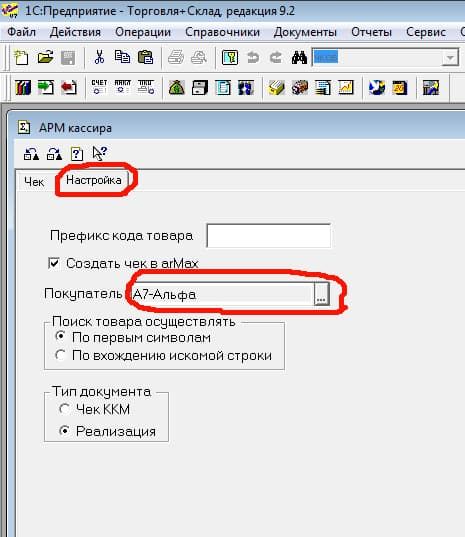Image resolution: width=465 pixels, height=537 pixels.
Task: Click the lined report list icon
Action: (x=323, y=88)
